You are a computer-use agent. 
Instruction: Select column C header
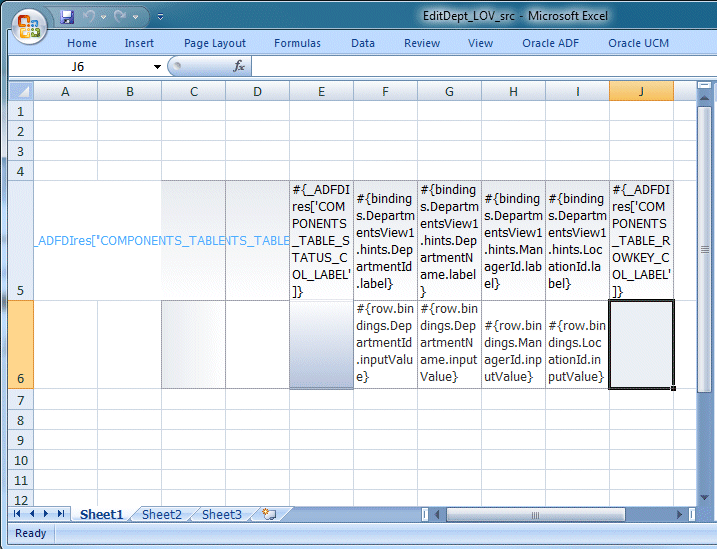tap(193, 91)
